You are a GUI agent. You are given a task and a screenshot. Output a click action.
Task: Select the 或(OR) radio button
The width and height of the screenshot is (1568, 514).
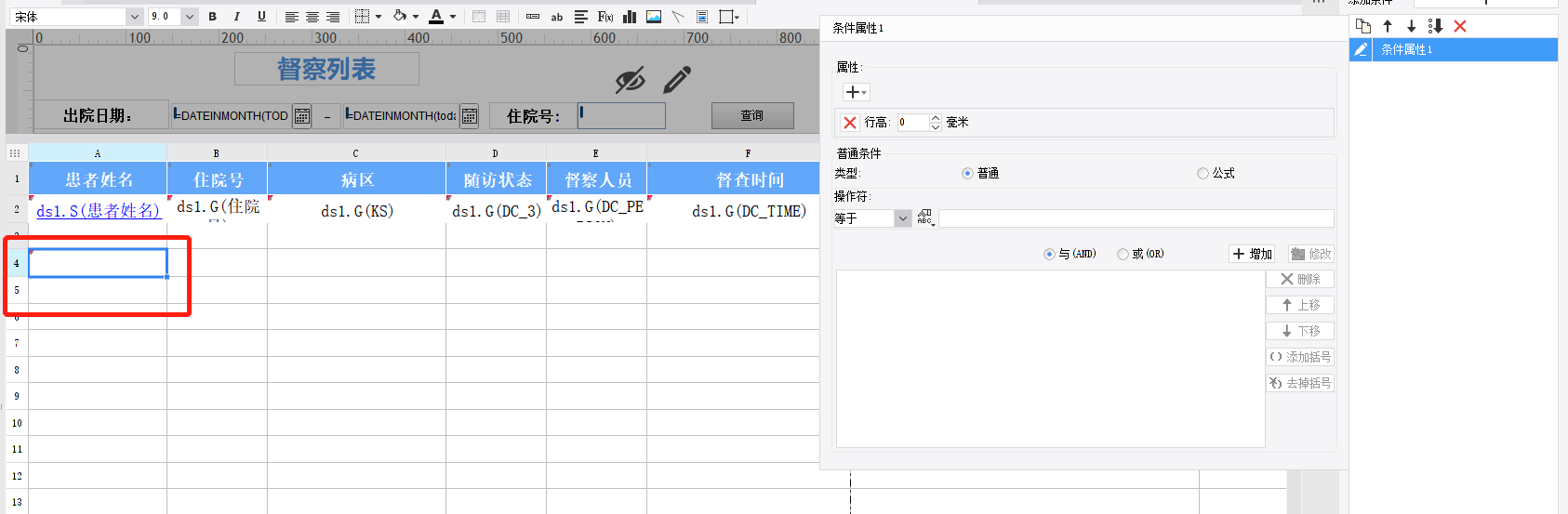pyautogui.click(x=1123, y=254)
